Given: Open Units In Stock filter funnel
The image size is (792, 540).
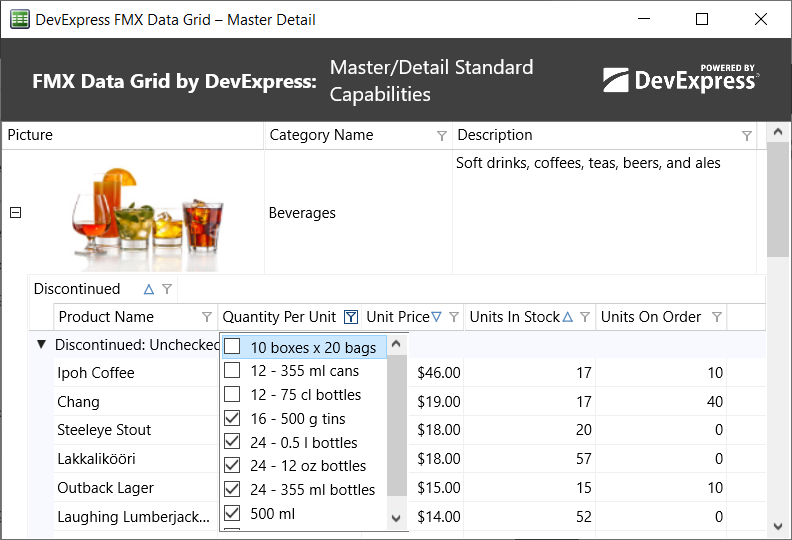Looking at the screenshot, I should [585, 317].
